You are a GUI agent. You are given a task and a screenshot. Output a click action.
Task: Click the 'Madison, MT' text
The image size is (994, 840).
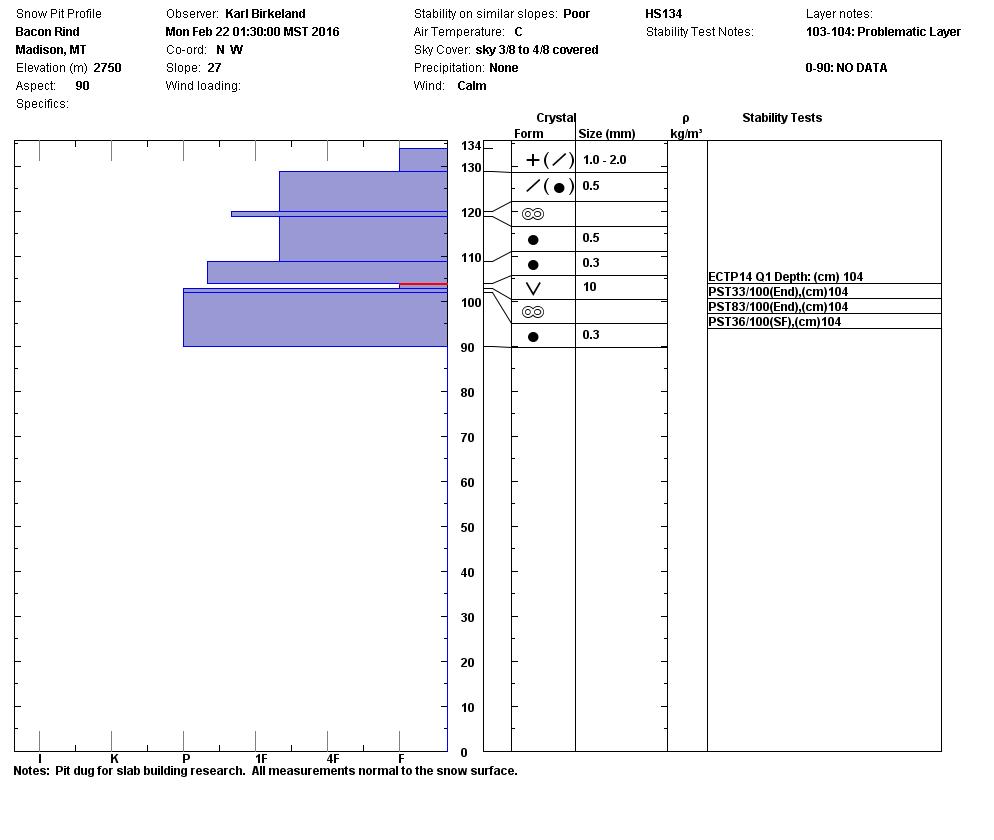[51, 50]
